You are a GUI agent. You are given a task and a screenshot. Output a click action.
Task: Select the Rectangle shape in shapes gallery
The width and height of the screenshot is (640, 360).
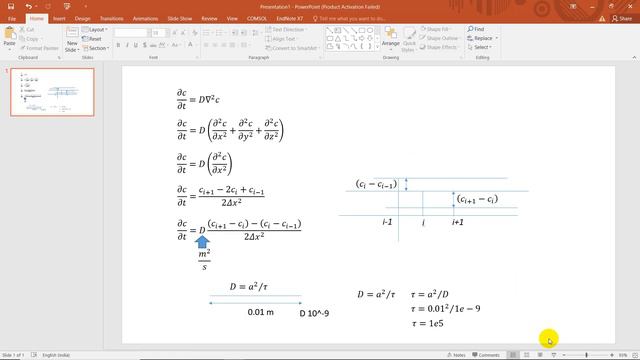pos(362,30)
